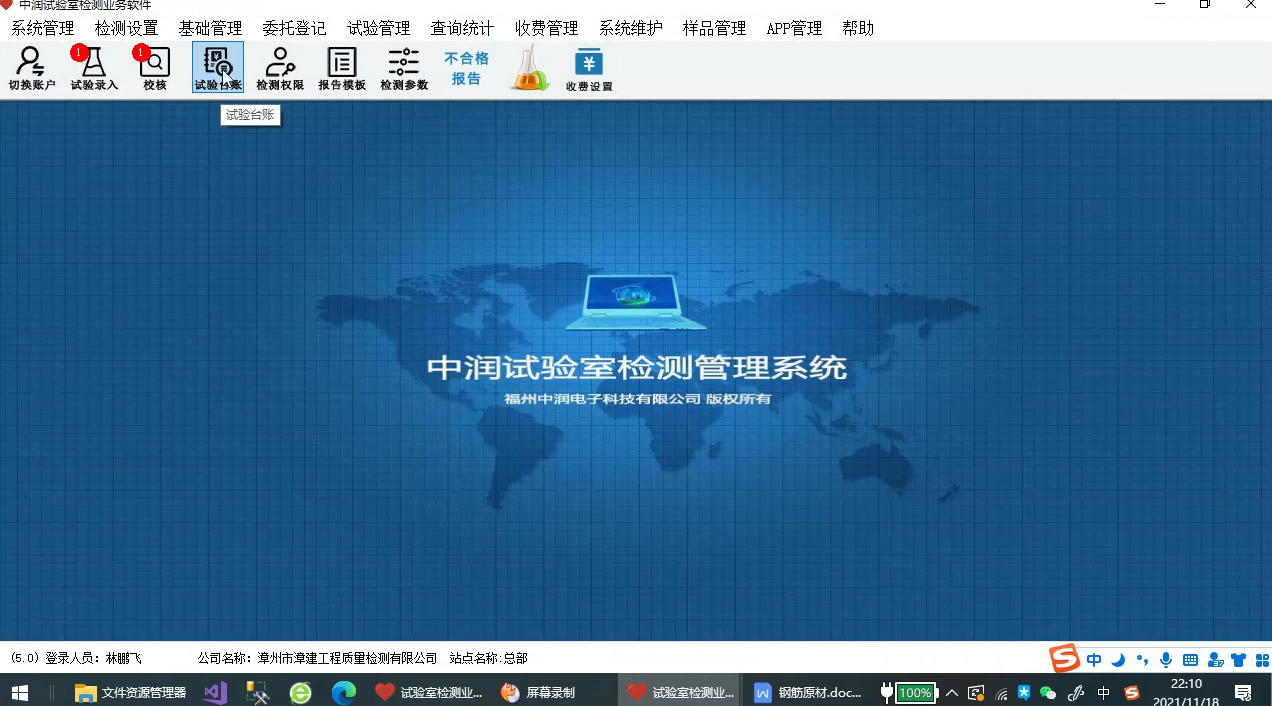Open the Sogou toolbox grid icon

(1262, 660)
